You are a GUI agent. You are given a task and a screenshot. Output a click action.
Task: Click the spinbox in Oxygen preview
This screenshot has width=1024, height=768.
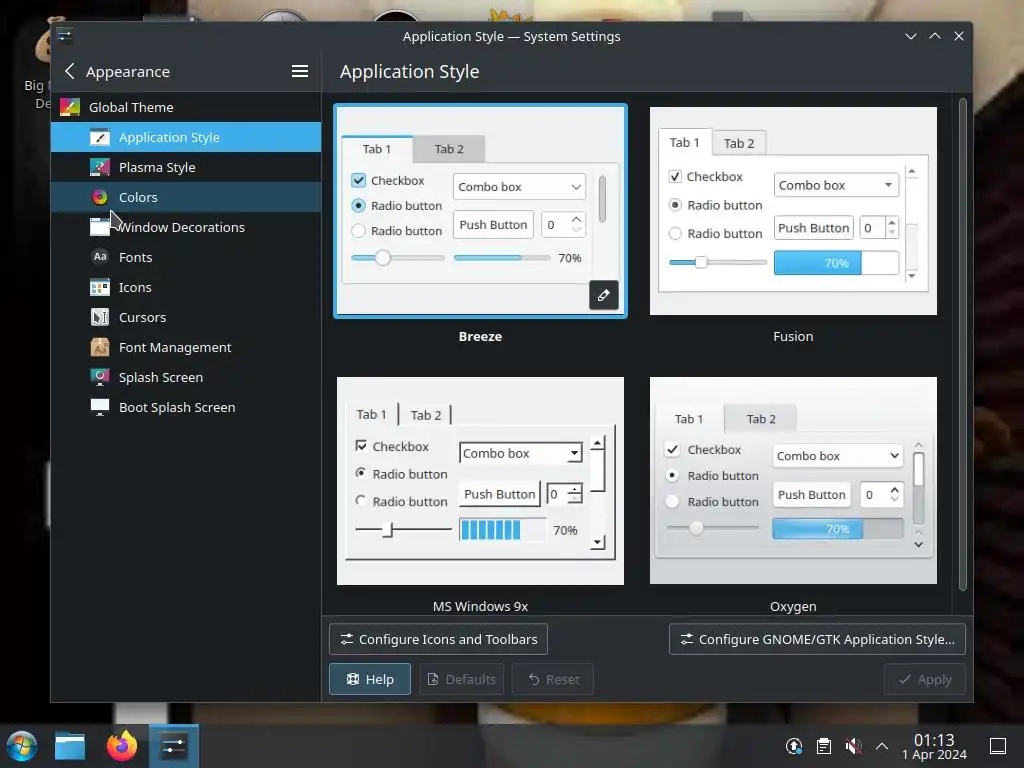881,494
